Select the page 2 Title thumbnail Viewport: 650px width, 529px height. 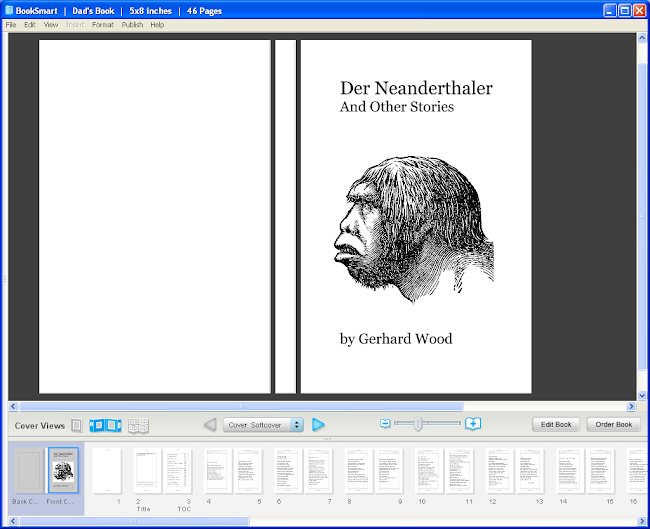coord(147,471)
